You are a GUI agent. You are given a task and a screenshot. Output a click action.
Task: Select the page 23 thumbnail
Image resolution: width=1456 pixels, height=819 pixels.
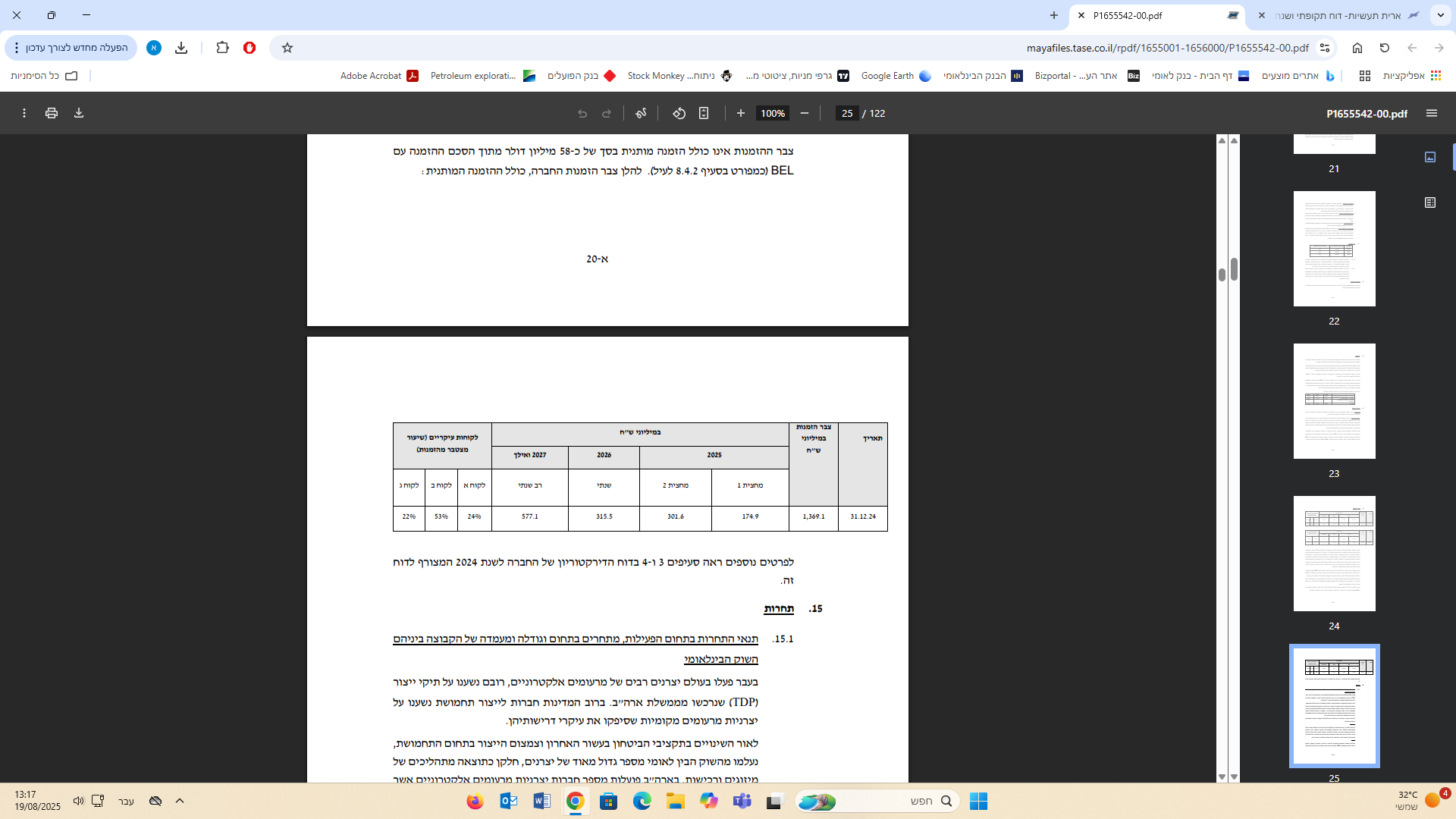pos(1334,401)
